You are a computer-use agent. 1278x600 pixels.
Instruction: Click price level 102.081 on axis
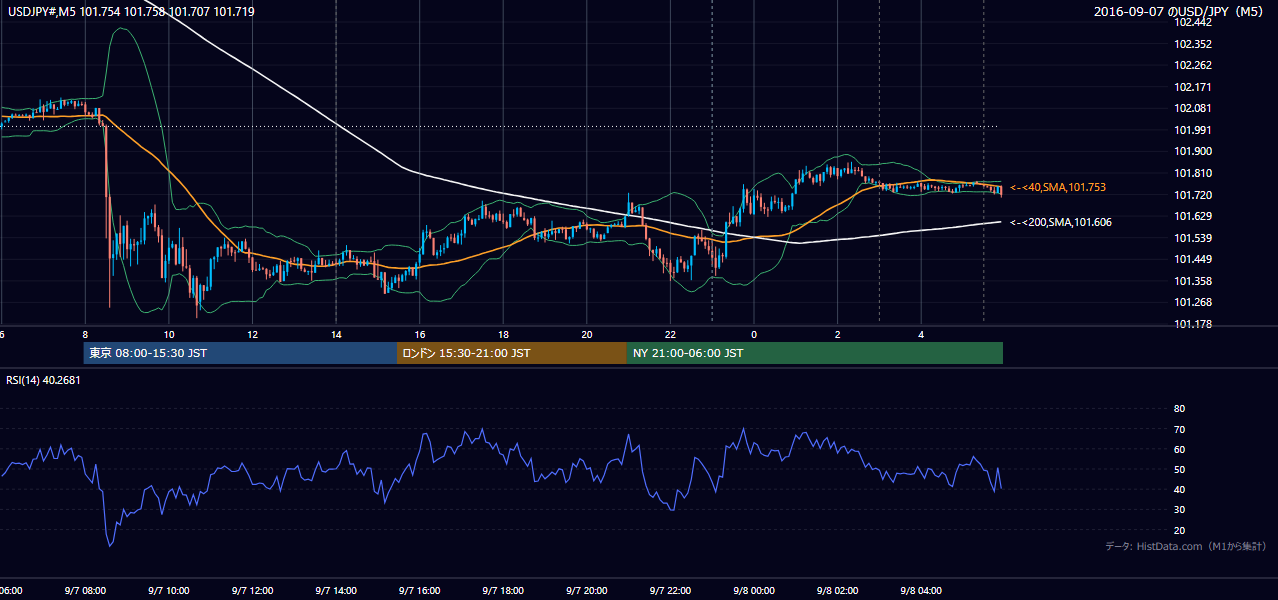[1192, 108]
